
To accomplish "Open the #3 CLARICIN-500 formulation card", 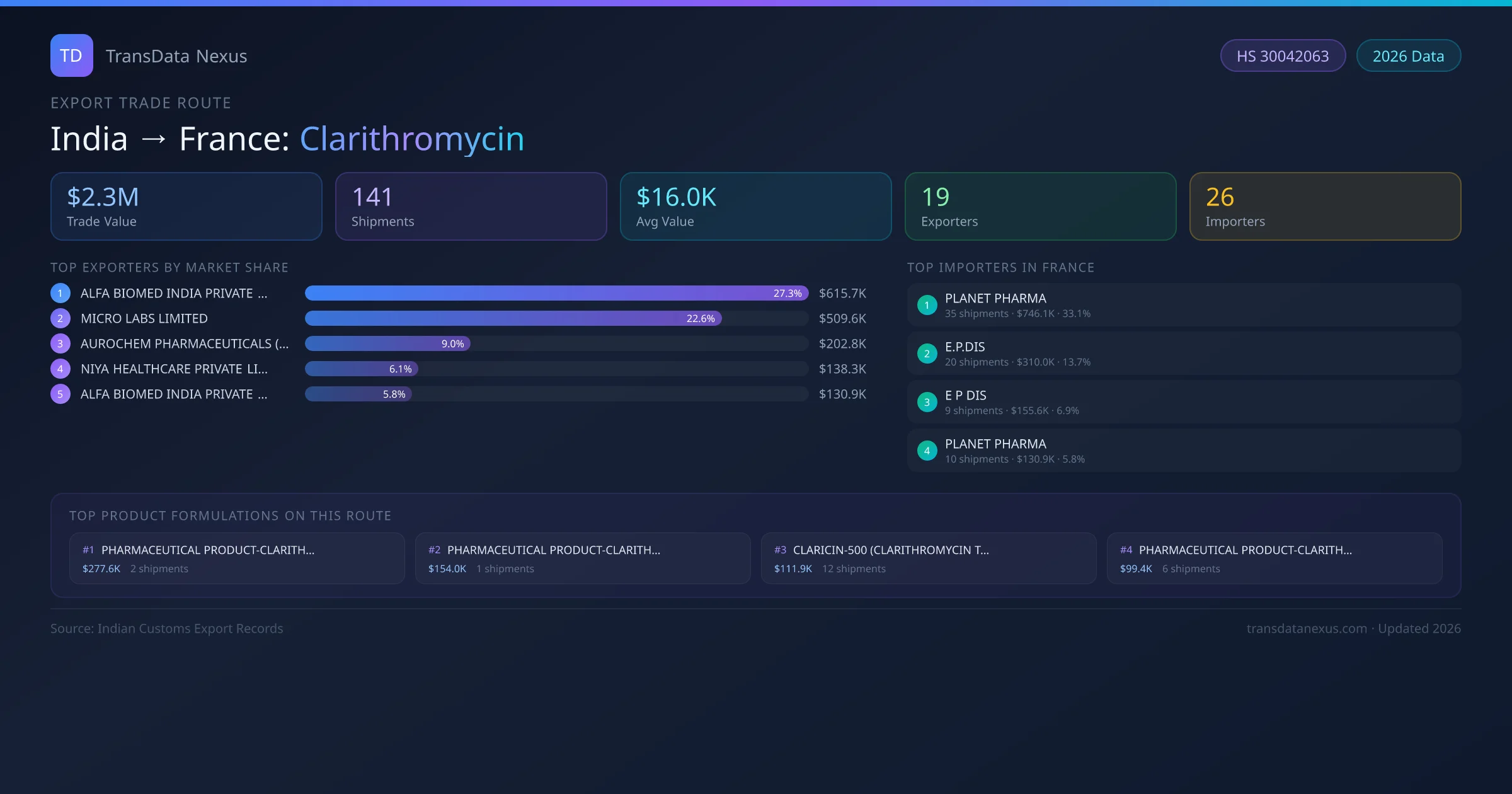I will 928,558.
